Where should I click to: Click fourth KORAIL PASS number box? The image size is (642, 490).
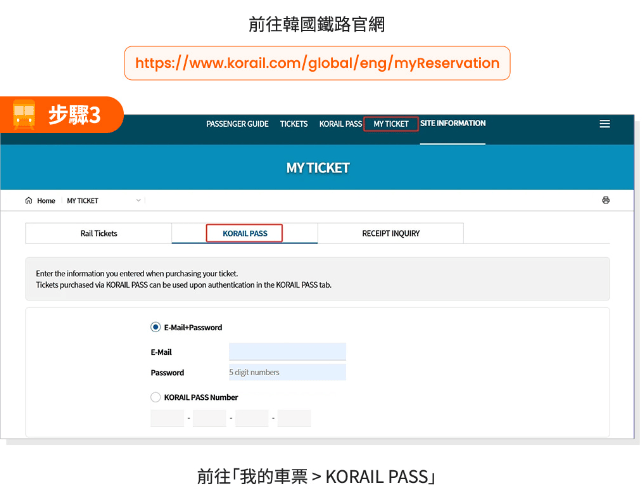click(294, 418)
